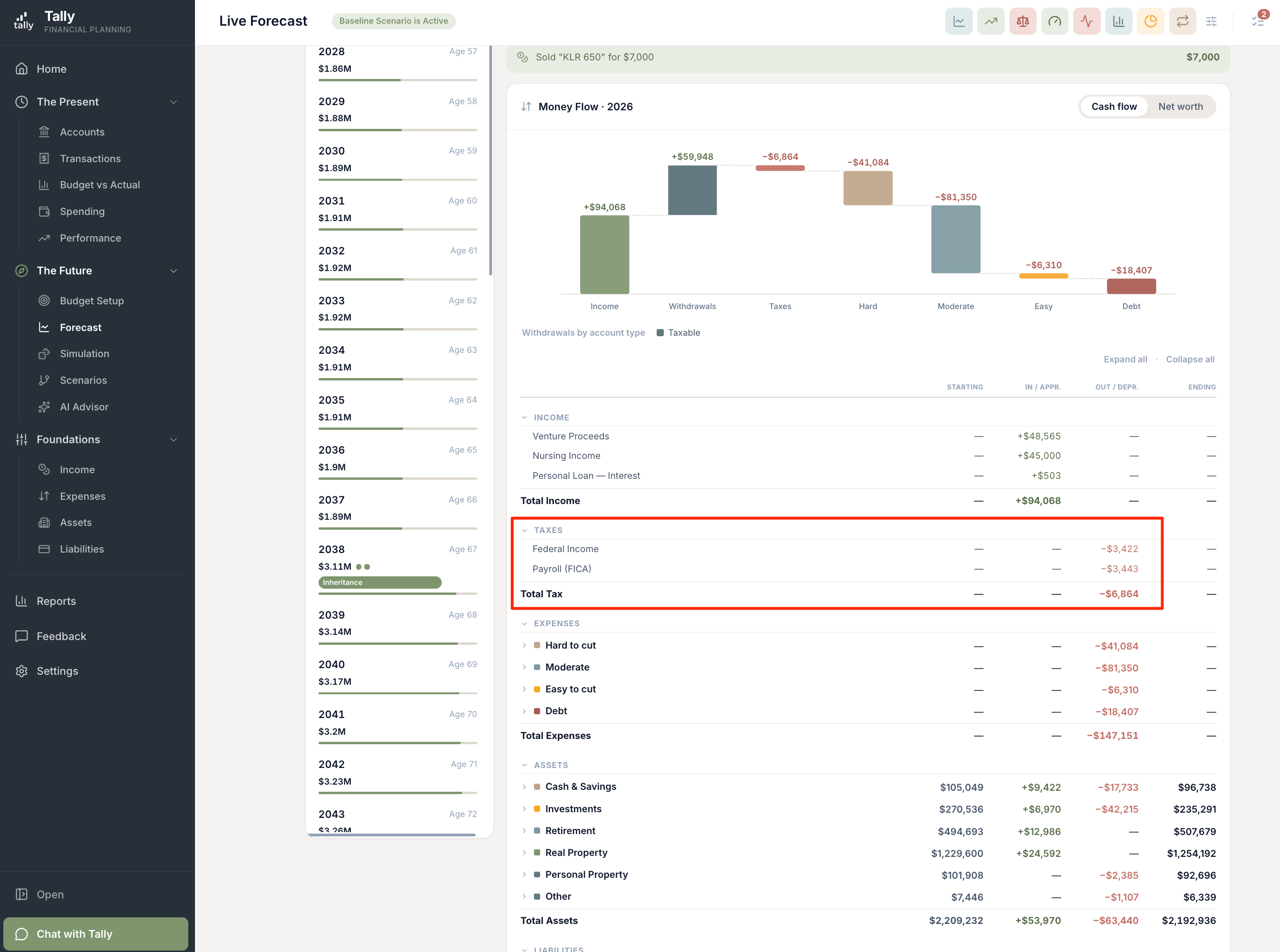Collapse the TAXES section chevron
The height and width of the screenshot is (952, 1280).
[524, 530]
